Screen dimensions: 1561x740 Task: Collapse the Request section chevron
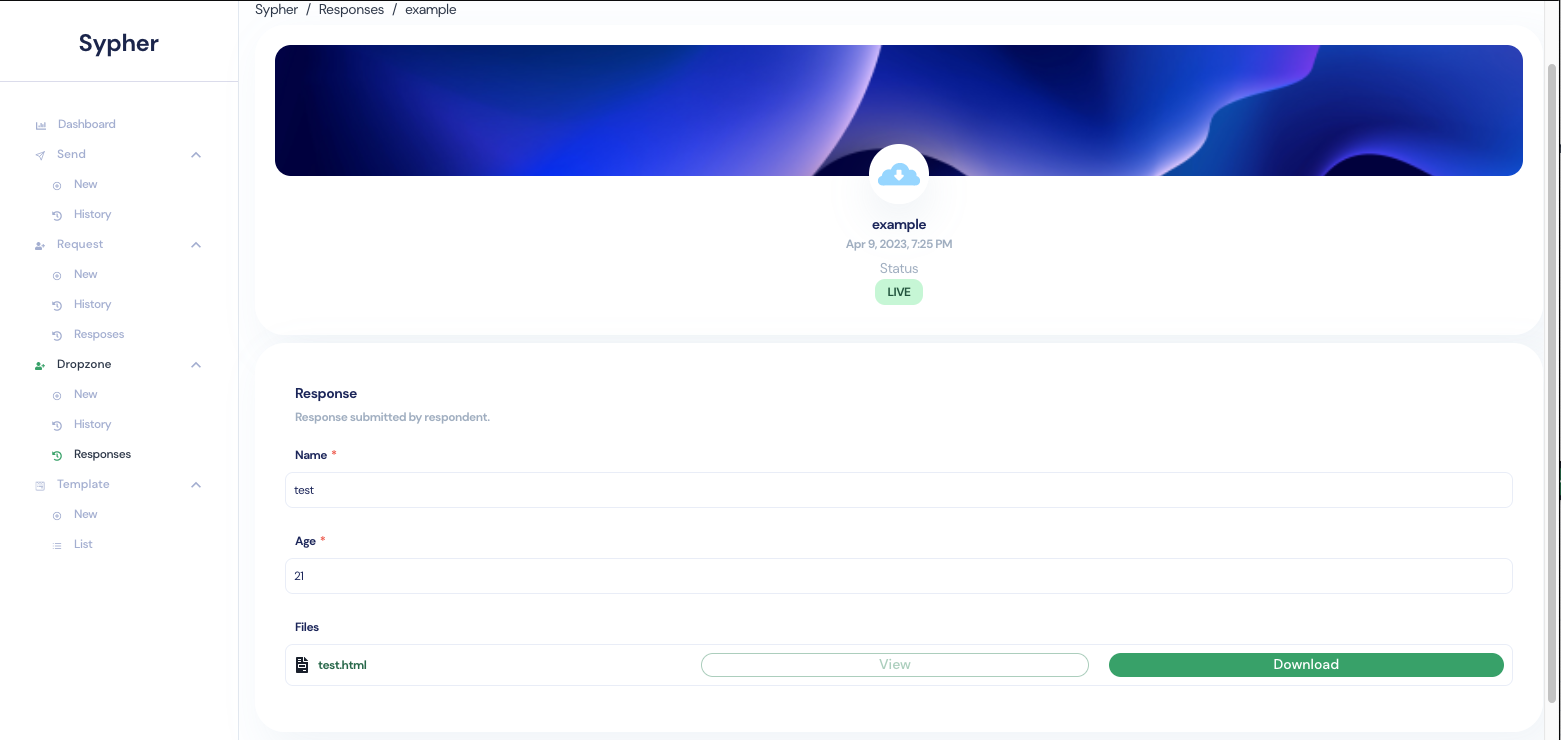click(x=196, y=245)
